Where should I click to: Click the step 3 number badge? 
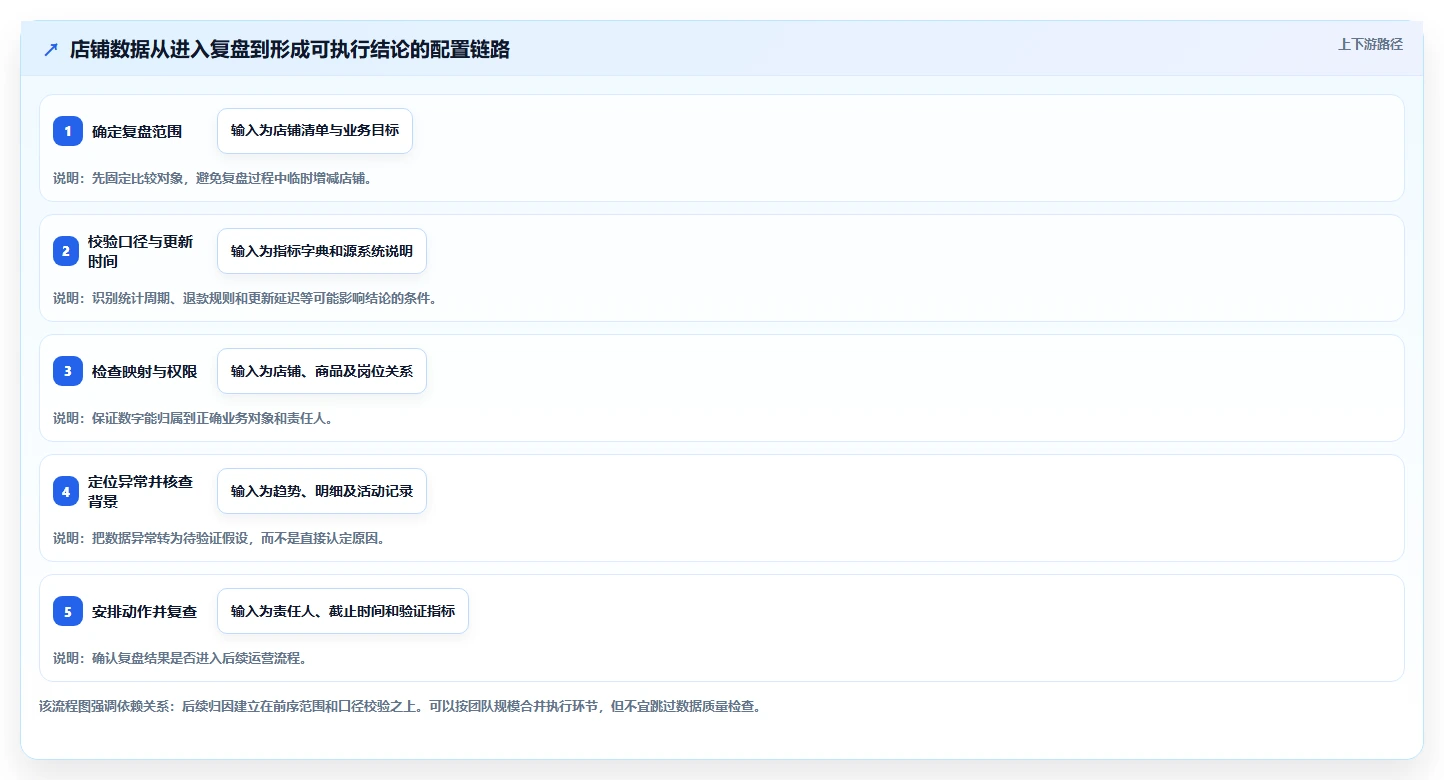coord(68,371)
